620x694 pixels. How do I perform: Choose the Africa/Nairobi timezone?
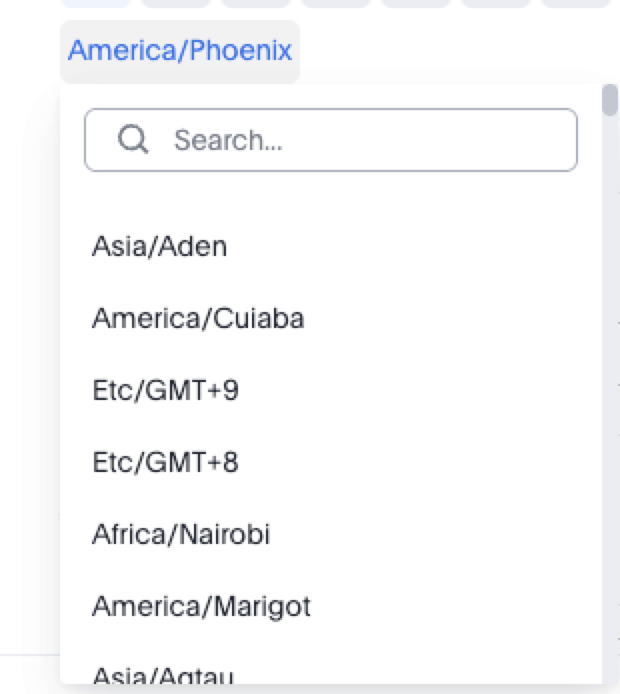pos(181,534)
